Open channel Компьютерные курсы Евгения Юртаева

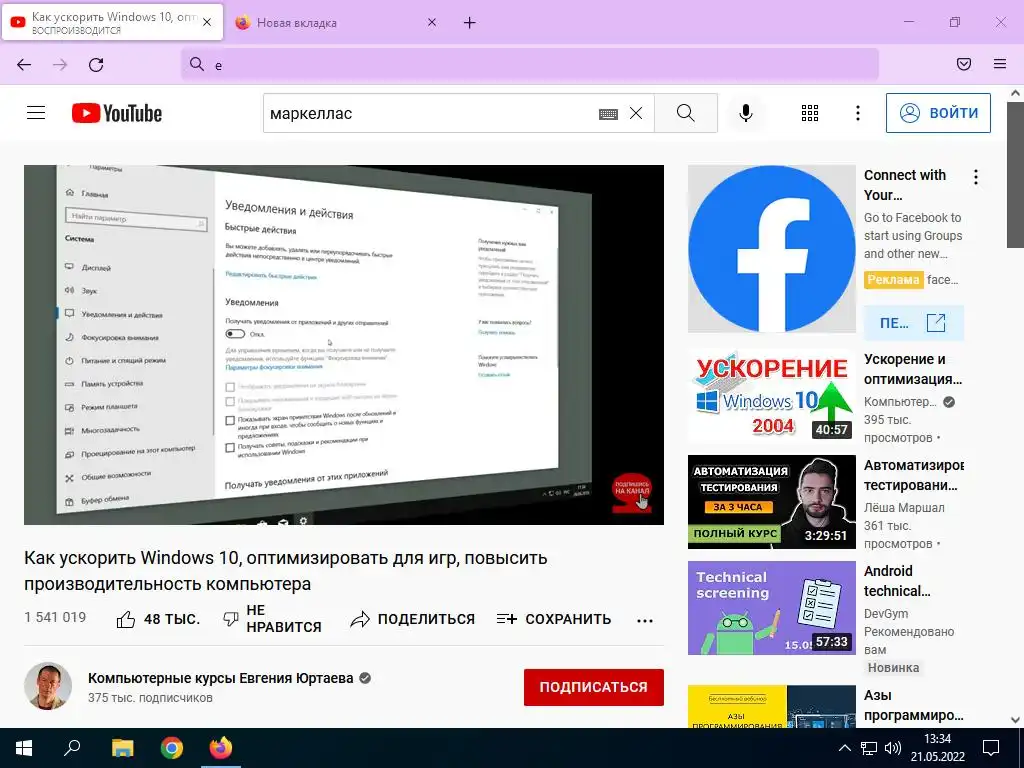coord(221,679)
